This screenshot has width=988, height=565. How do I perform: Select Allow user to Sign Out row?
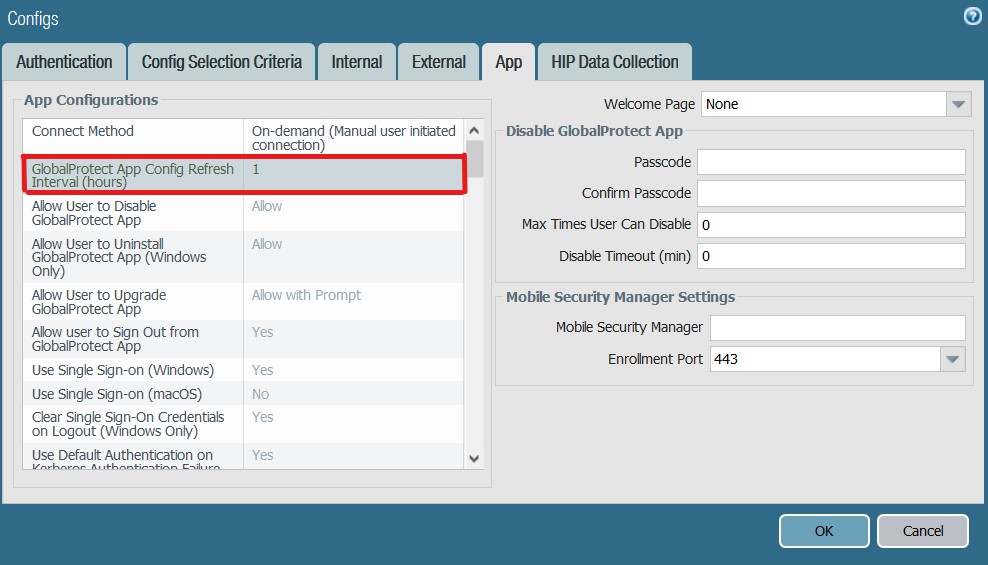tap(244, 339)
